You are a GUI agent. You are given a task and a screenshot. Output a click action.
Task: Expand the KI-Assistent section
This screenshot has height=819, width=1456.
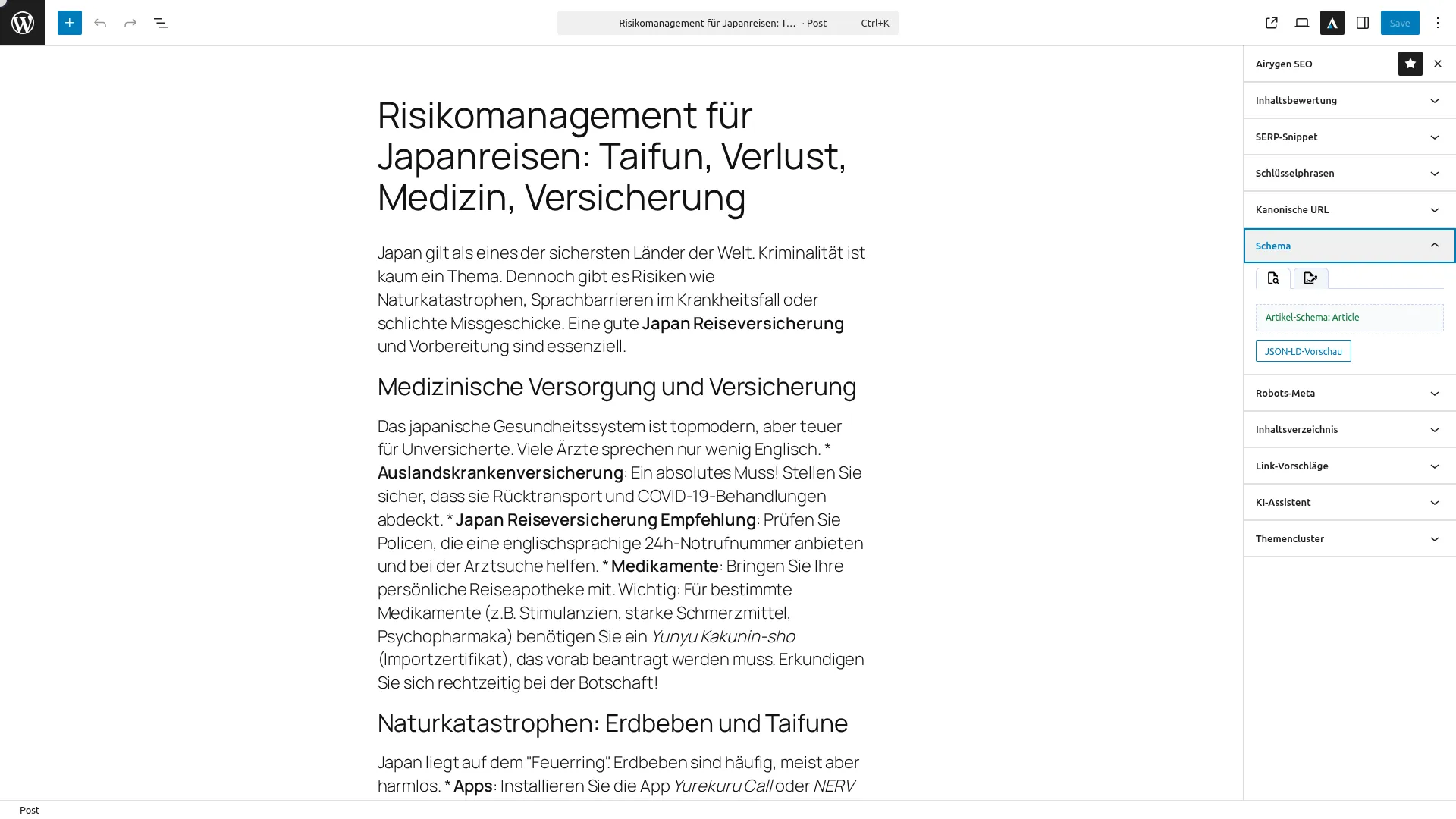(x=1350, y=502)
